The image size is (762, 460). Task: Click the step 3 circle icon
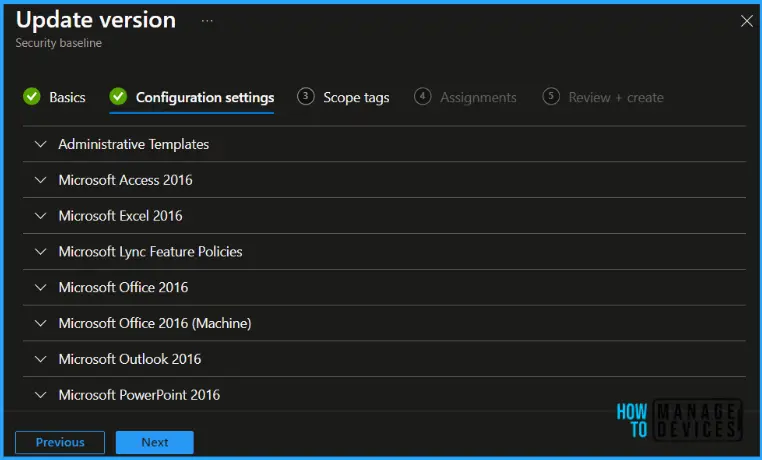click(x=306, y=96)
